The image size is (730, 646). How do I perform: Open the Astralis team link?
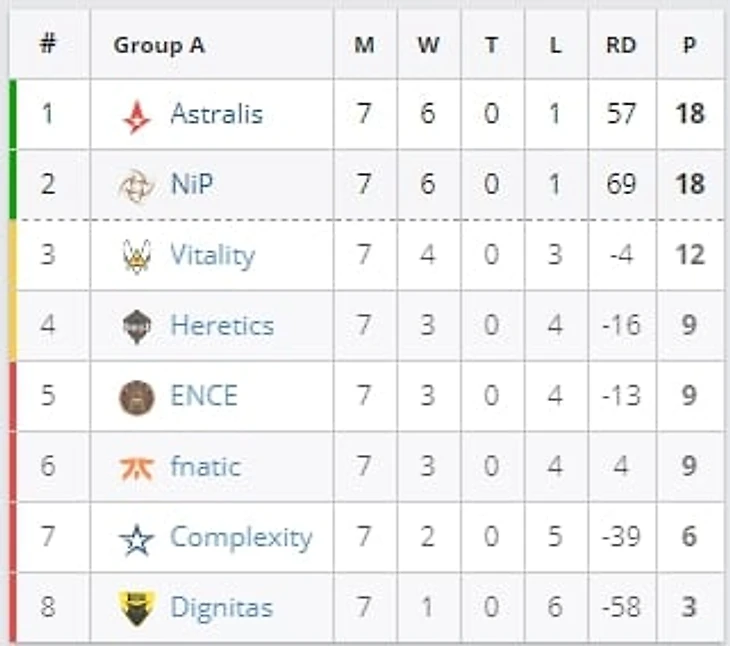(216, 114)
